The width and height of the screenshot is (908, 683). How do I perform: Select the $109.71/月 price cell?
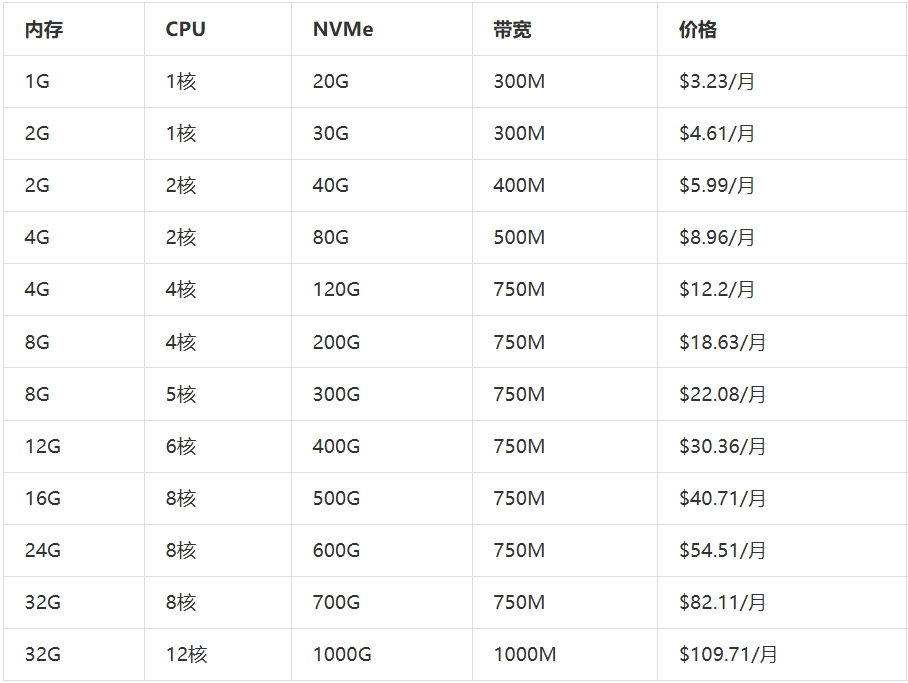click(x=728, y=655)
